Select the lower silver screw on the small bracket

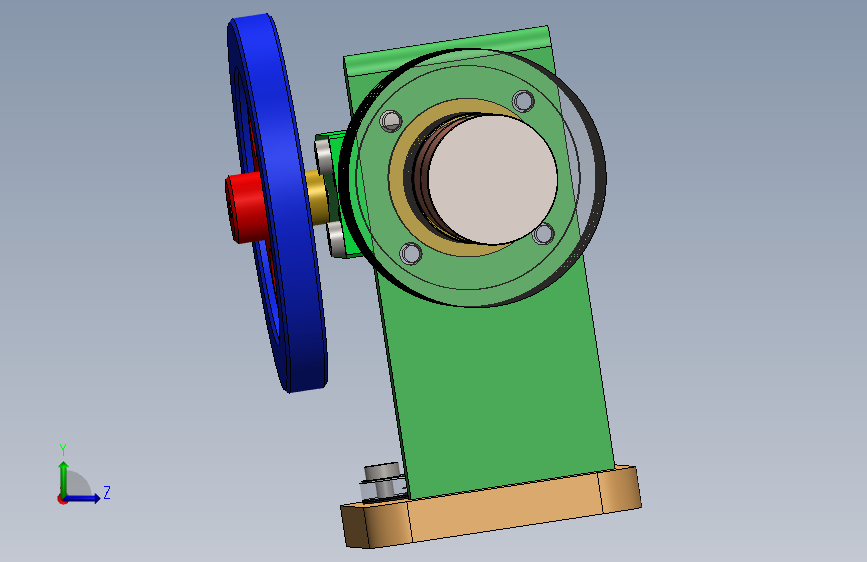(337, 238)
